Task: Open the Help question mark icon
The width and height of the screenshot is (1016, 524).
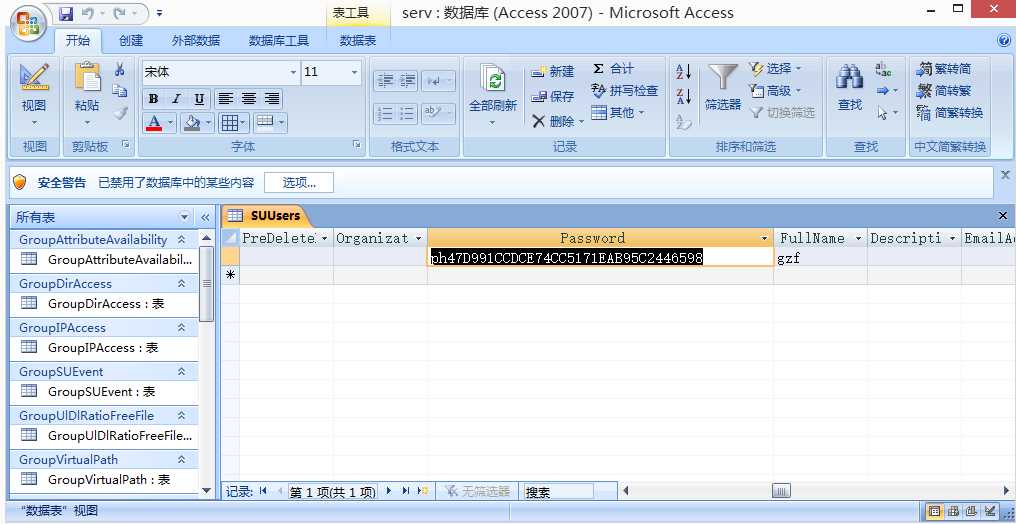Action: click(1004, 40)
